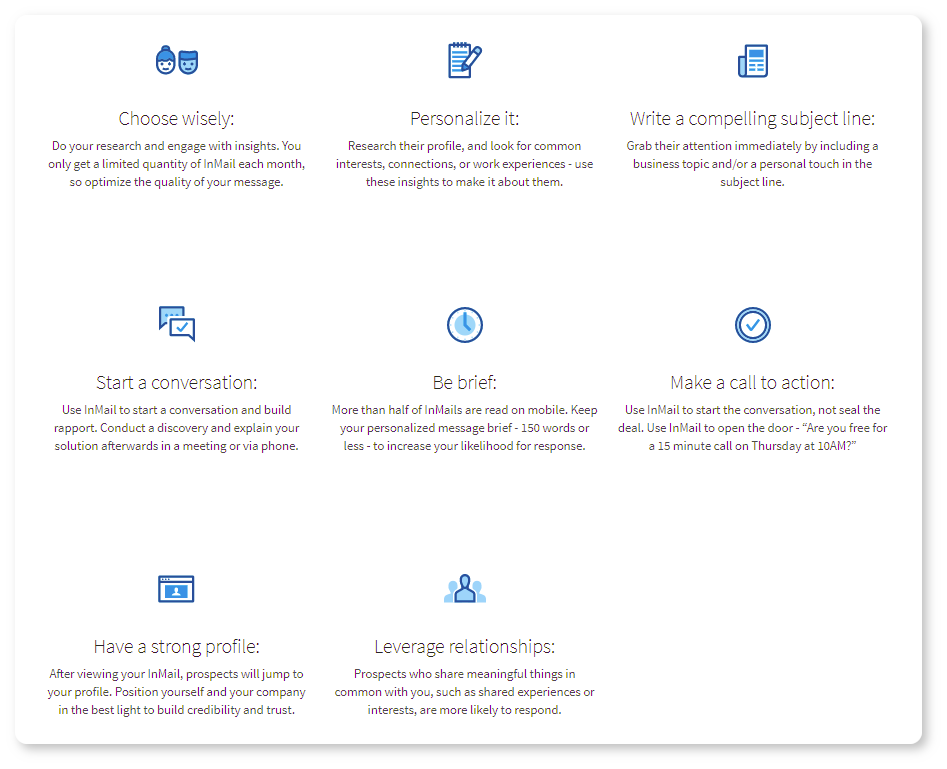The image size is (947, 769).
Task: Click the group of people relationships icon
Action: (464, 589)
